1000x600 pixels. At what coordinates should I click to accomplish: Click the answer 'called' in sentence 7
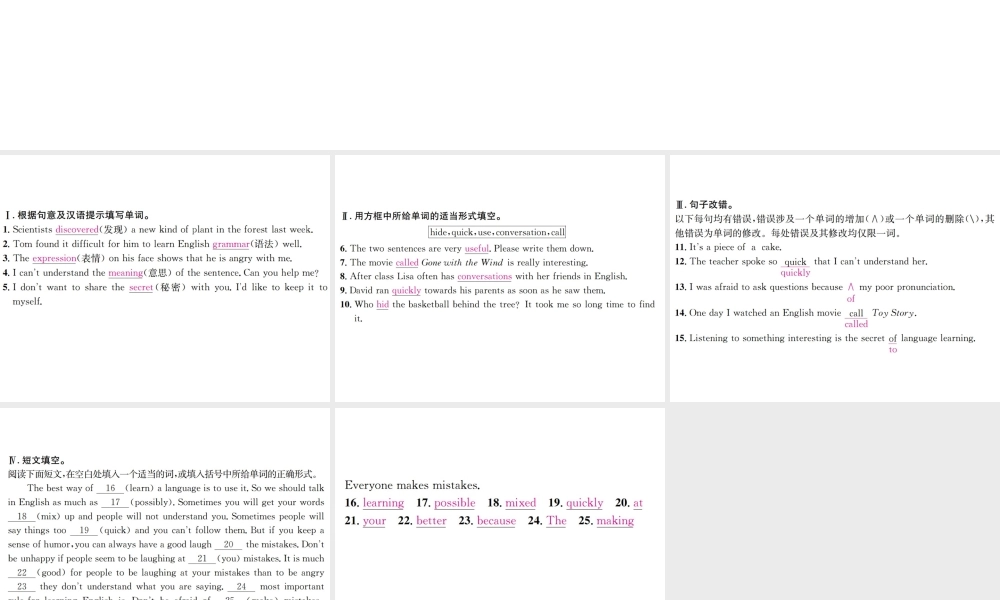407,263
